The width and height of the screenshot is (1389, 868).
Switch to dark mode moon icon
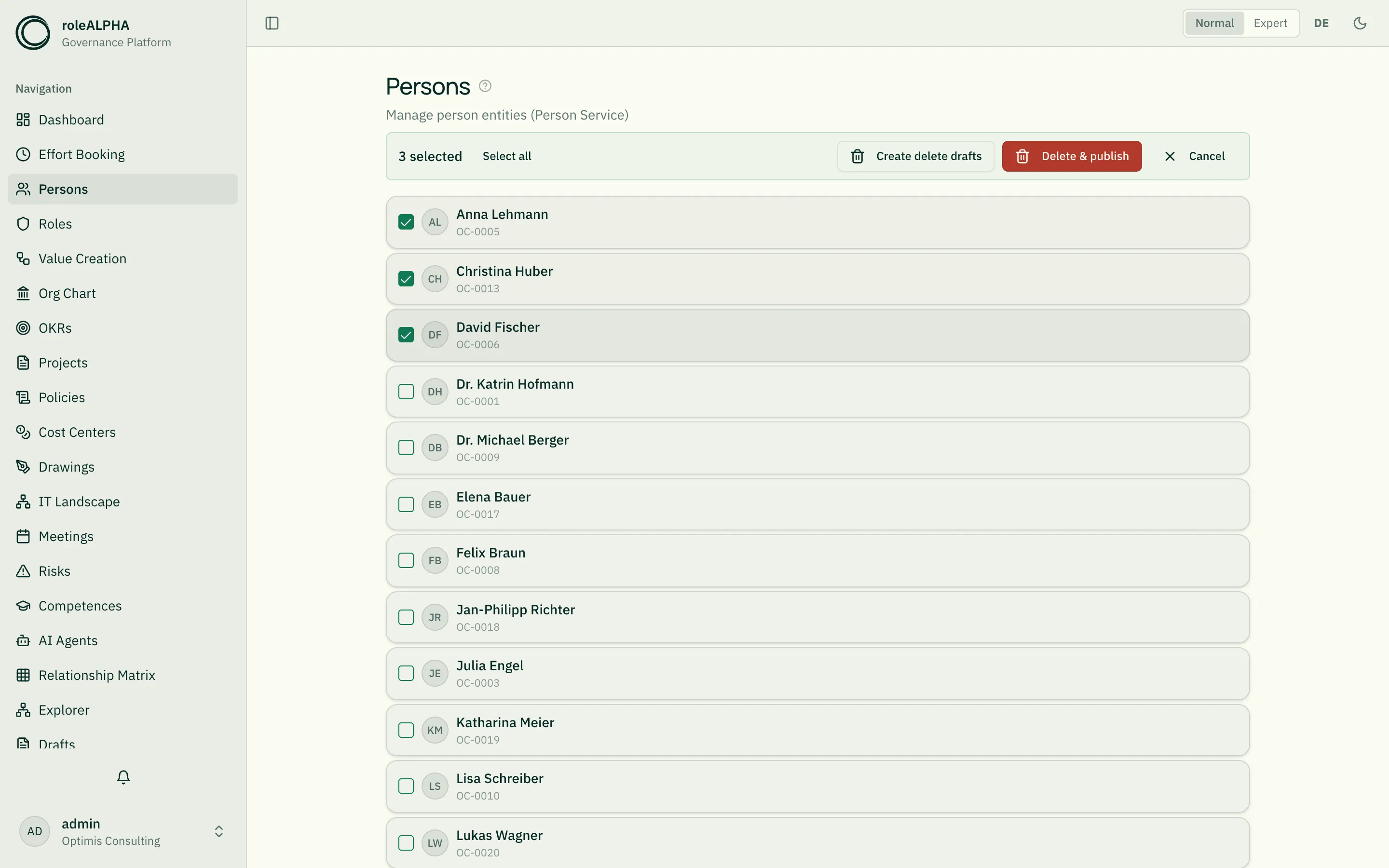(x=1360, y=23)
